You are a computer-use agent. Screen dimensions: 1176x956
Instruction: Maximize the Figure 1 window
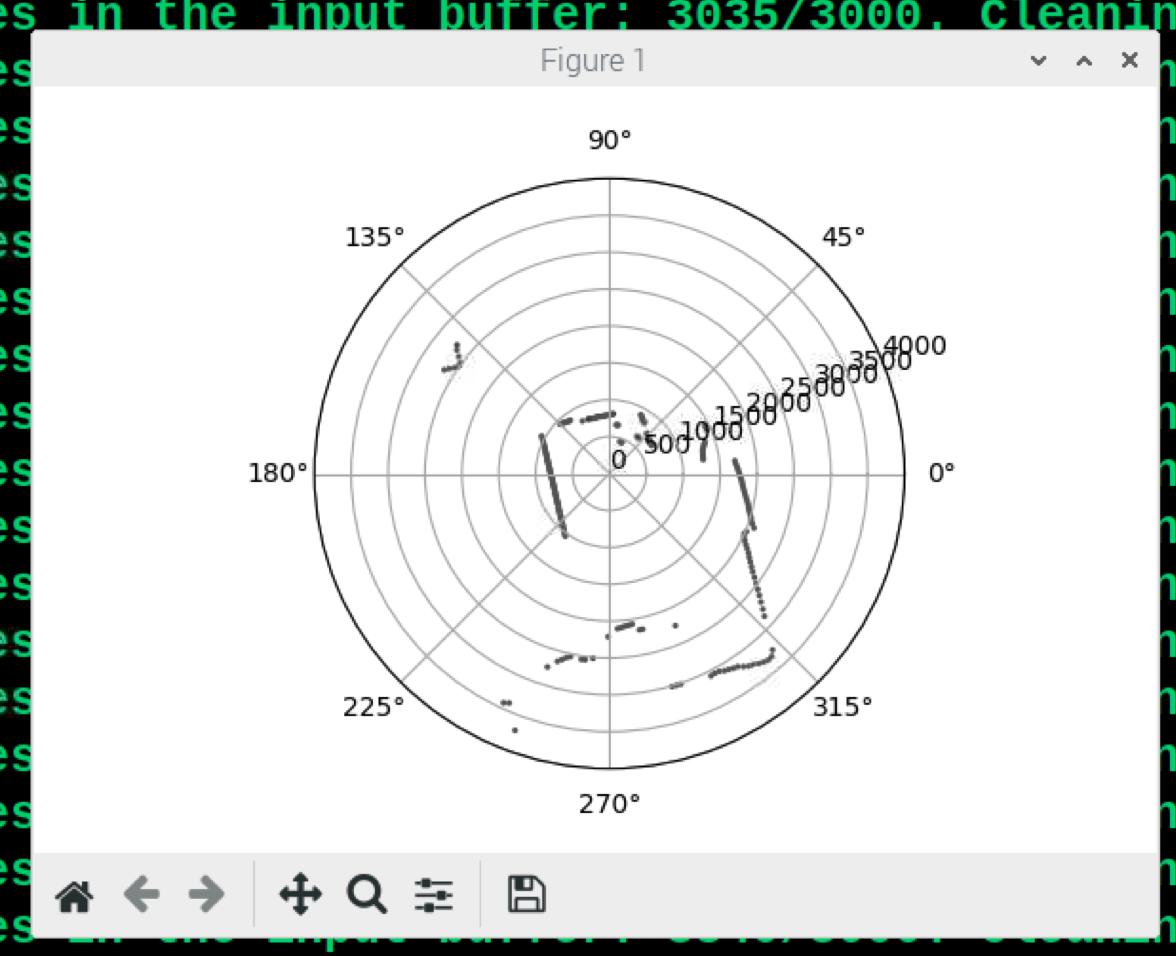point(1084,61)
